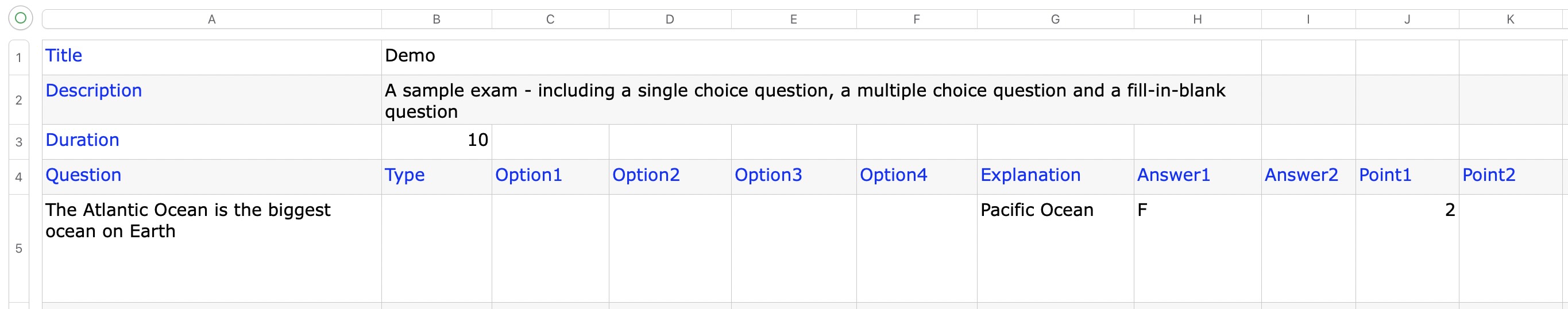Screen dimensions: 1568x309
Task: Select column G header
Action: pos(1055,20)
